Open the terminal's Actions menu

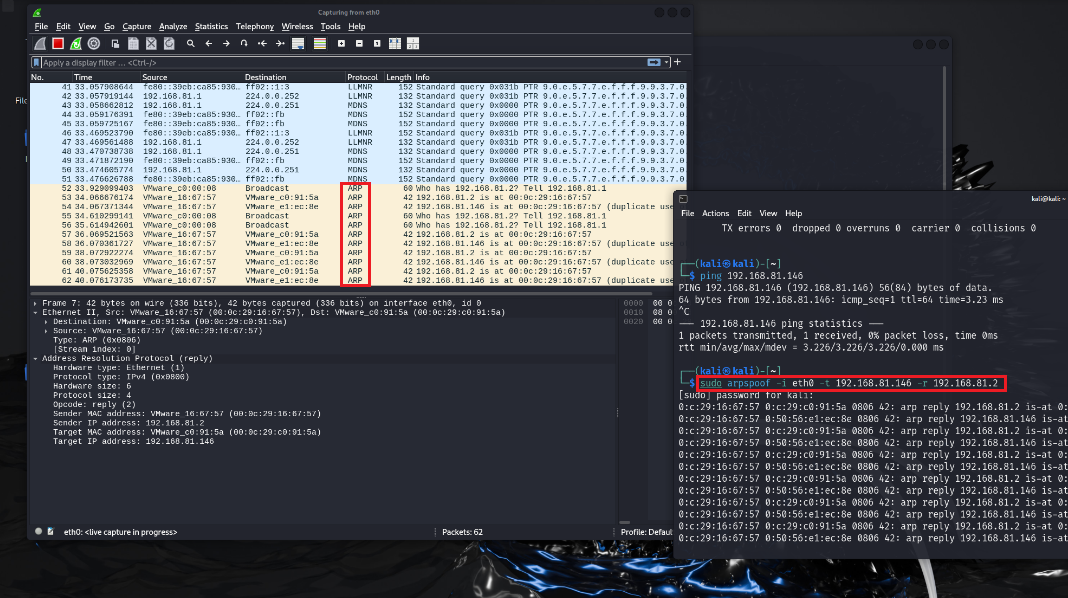click(715, 213)
